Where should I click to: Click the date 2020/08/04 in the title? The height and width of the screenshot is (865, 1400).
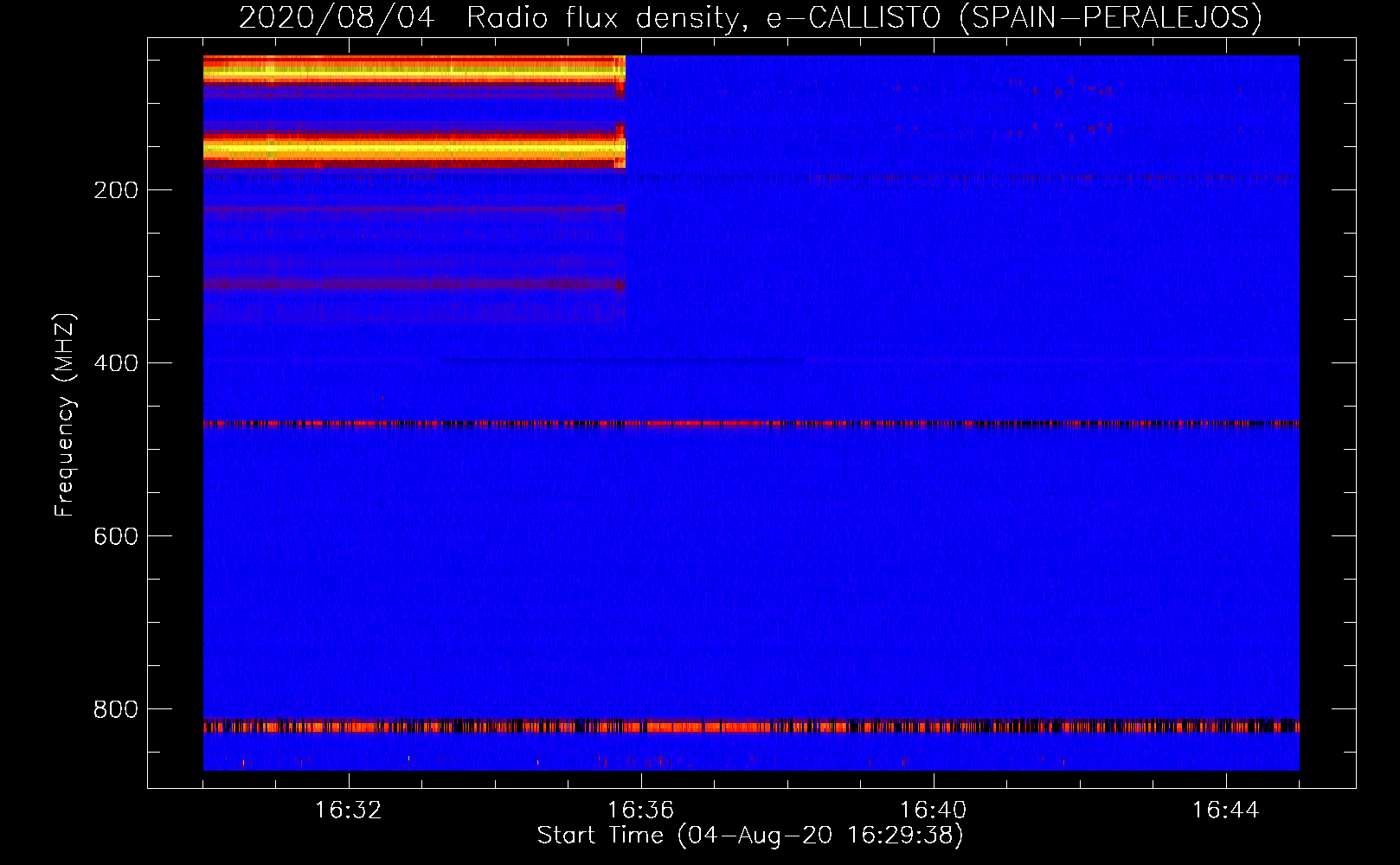point(337,17)
